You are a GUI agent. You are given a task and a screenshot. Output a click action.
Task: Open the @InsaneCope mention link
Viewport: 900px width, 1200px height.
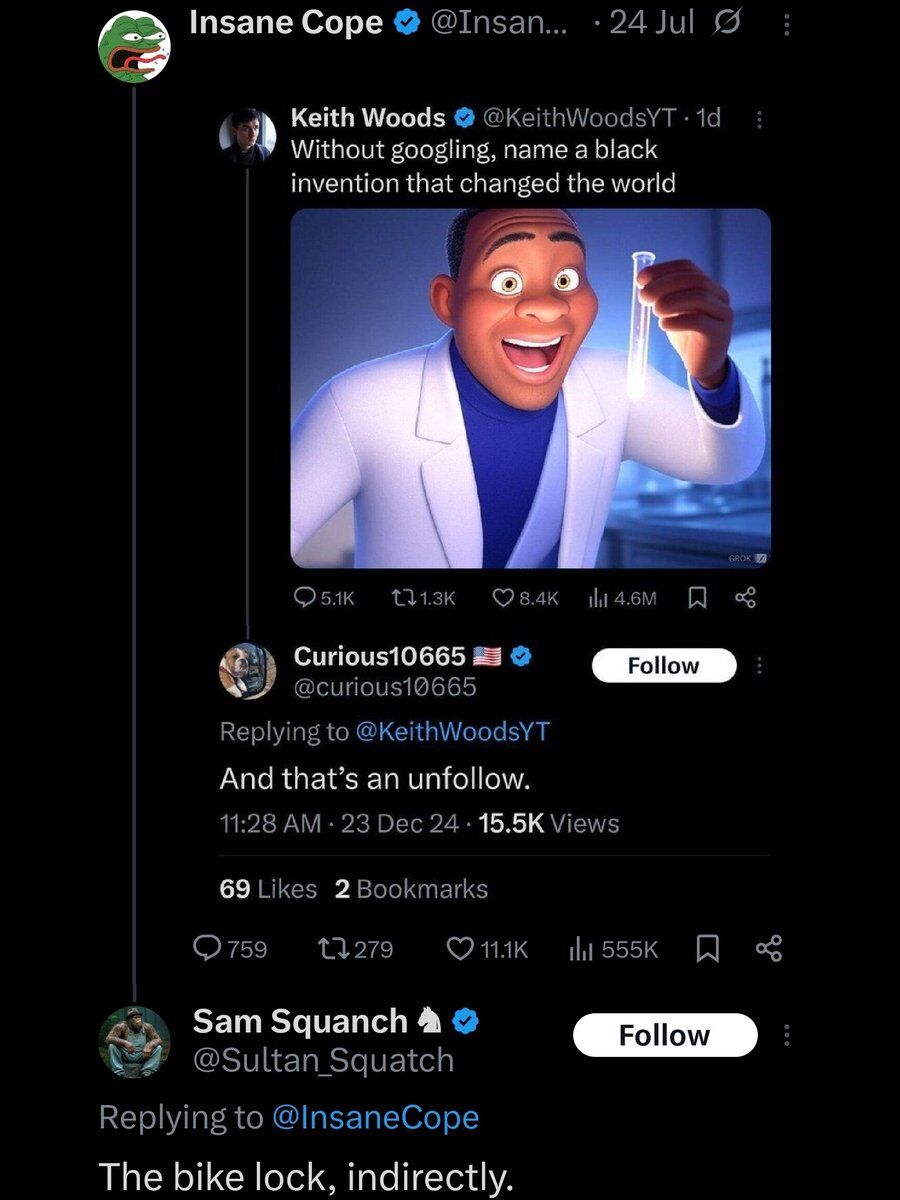coord(375,1117)
